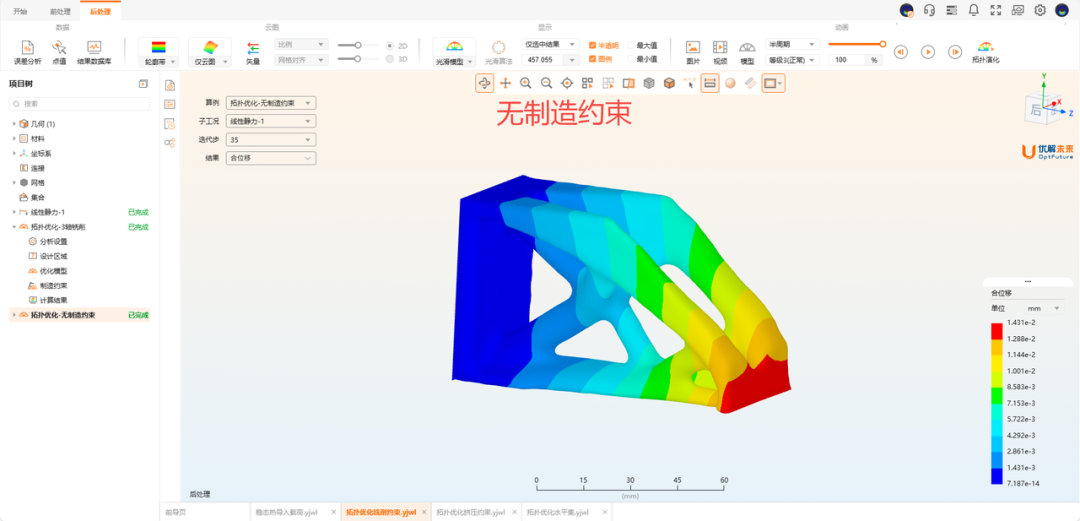Select the 3D radio button

(390, 59)
